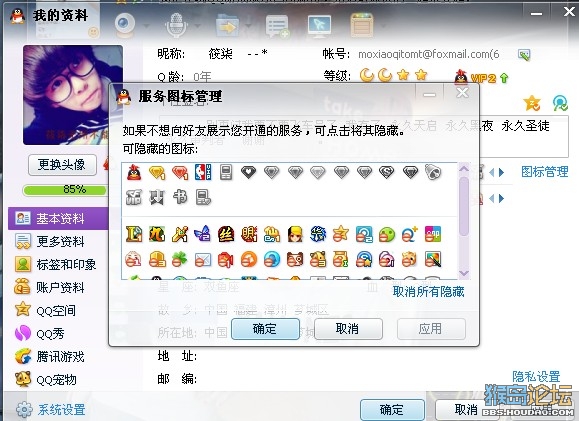Viewport: 579px width, 421px height.
Task: Close the 服务图标管理 dialog
Action: pos(462,93)
